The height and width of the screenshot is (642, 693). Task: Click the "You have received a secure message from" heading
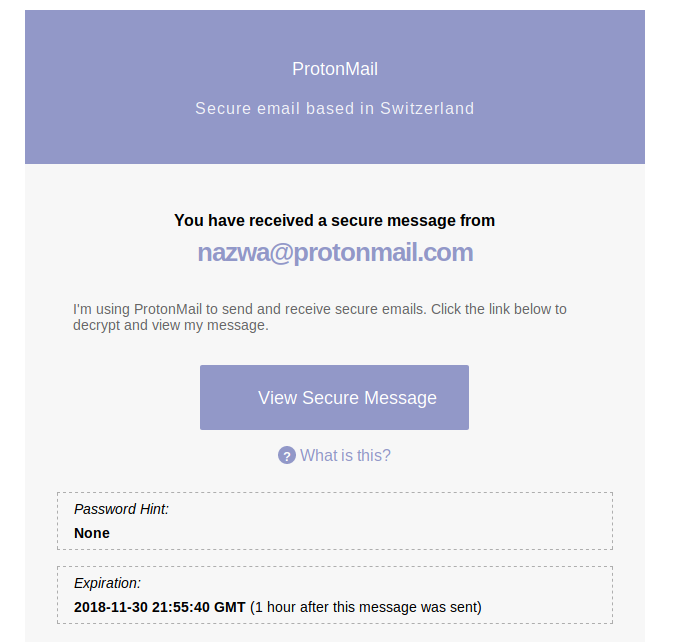pyautogui.click(x=334, y=220)
